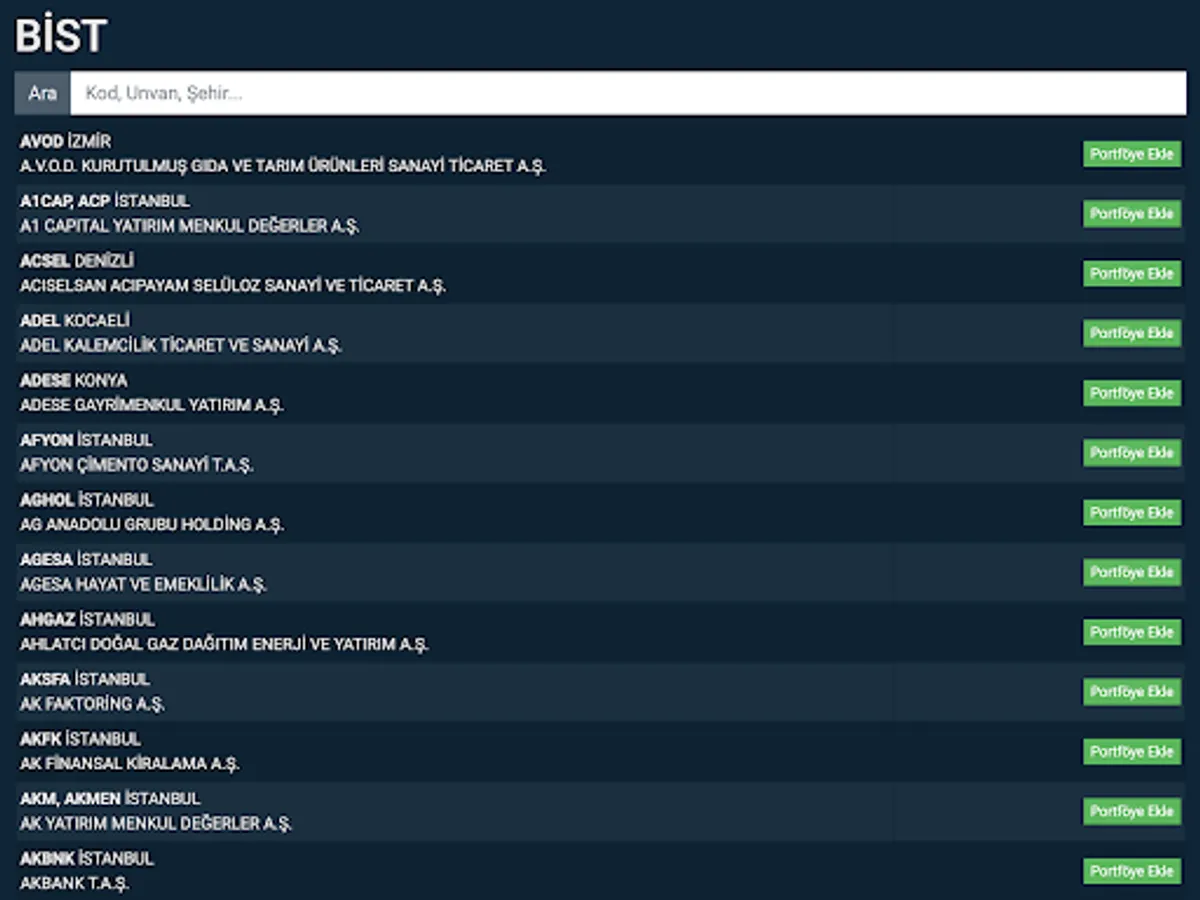The height and width of the screenshot is (900, 1200).
Task: Select the ADEL KOCAELİ stock code
Action: click(75, 321)
